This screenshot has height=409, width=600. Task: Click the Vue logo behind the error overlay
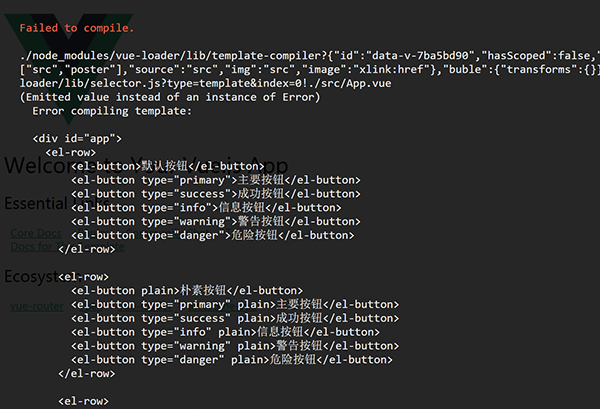22,36
